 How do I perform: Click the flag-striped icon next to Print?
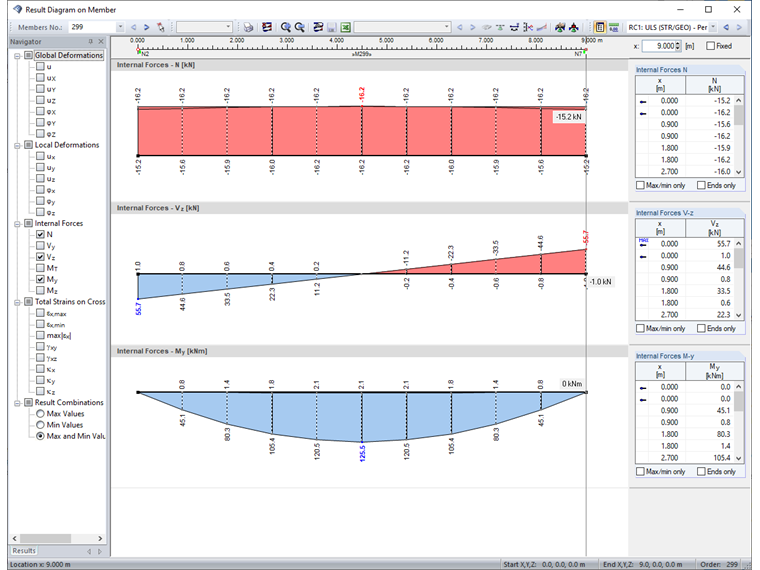pyautogui.click(x=267, y=28)
